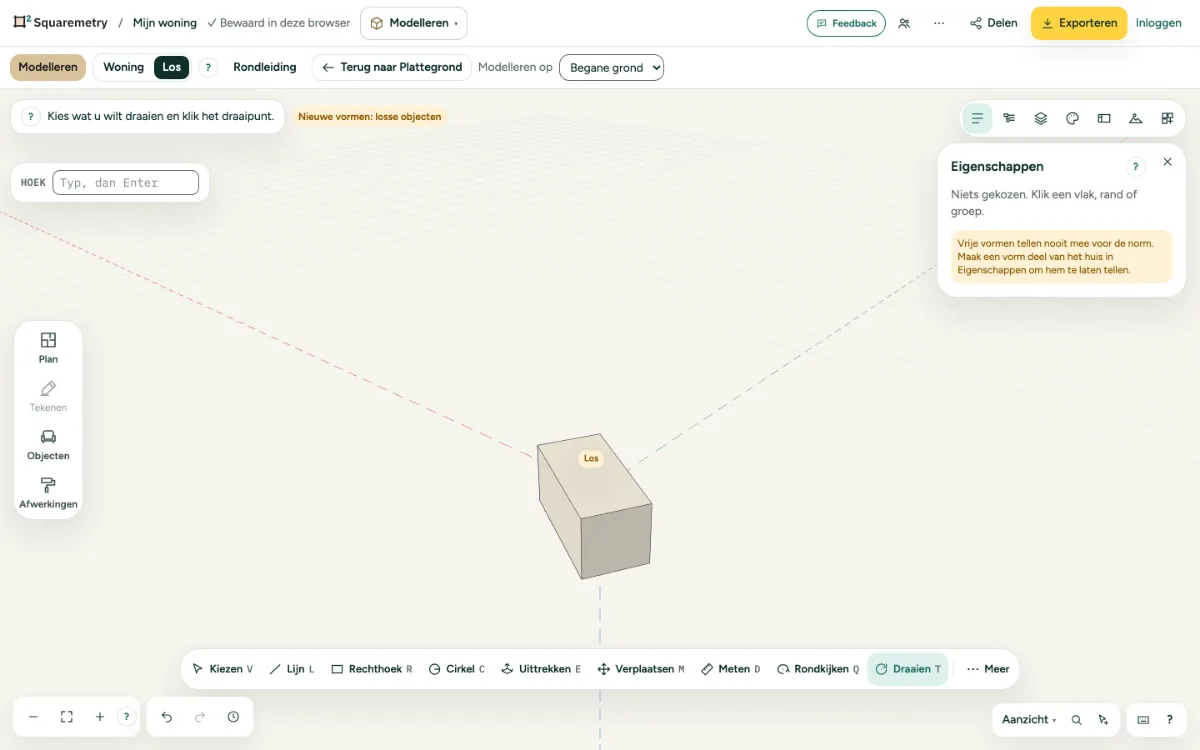Fit the view with the frame icon

coord(67,717)
